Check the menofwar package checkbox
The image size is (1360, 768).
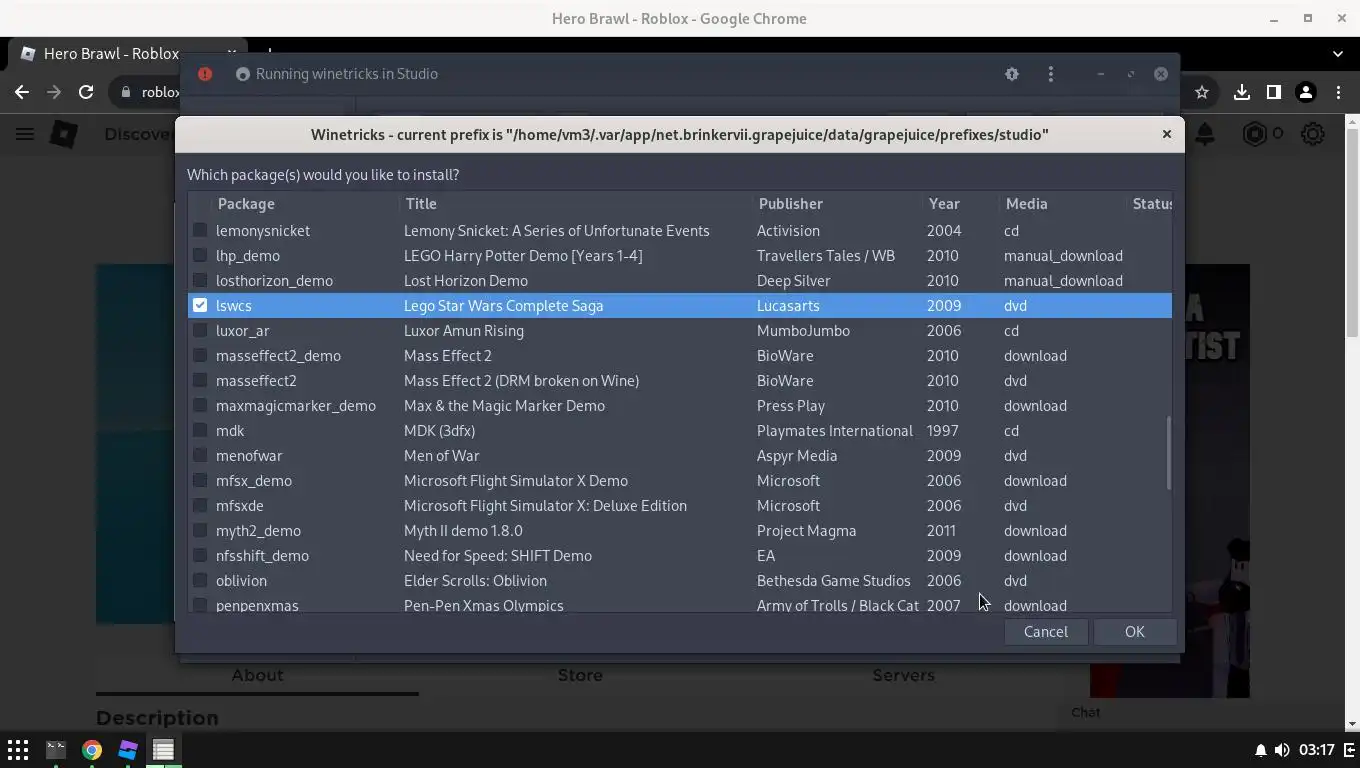[x=200, y=456]
